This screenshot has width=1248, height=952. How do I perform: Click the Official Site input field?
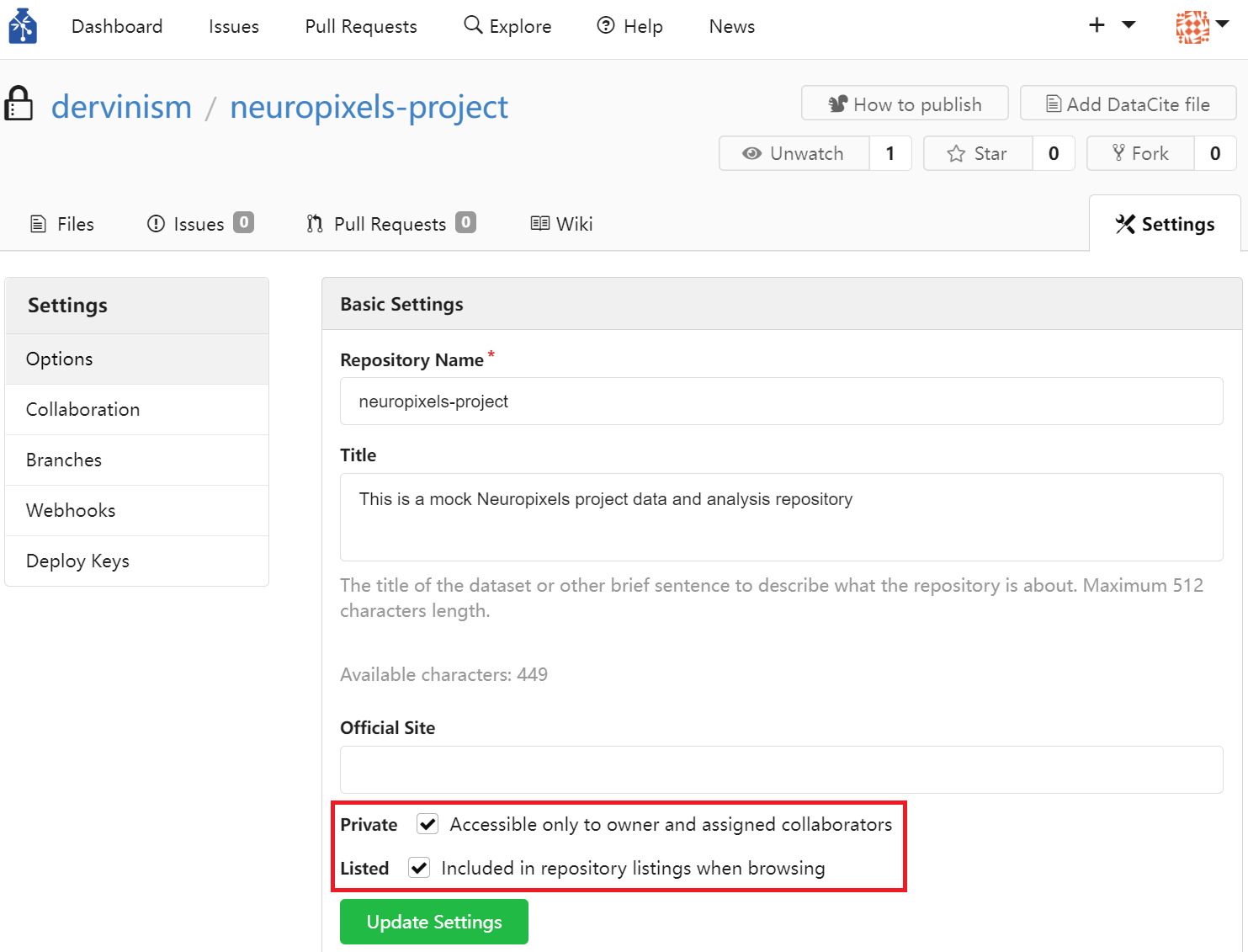coord(782,769)
